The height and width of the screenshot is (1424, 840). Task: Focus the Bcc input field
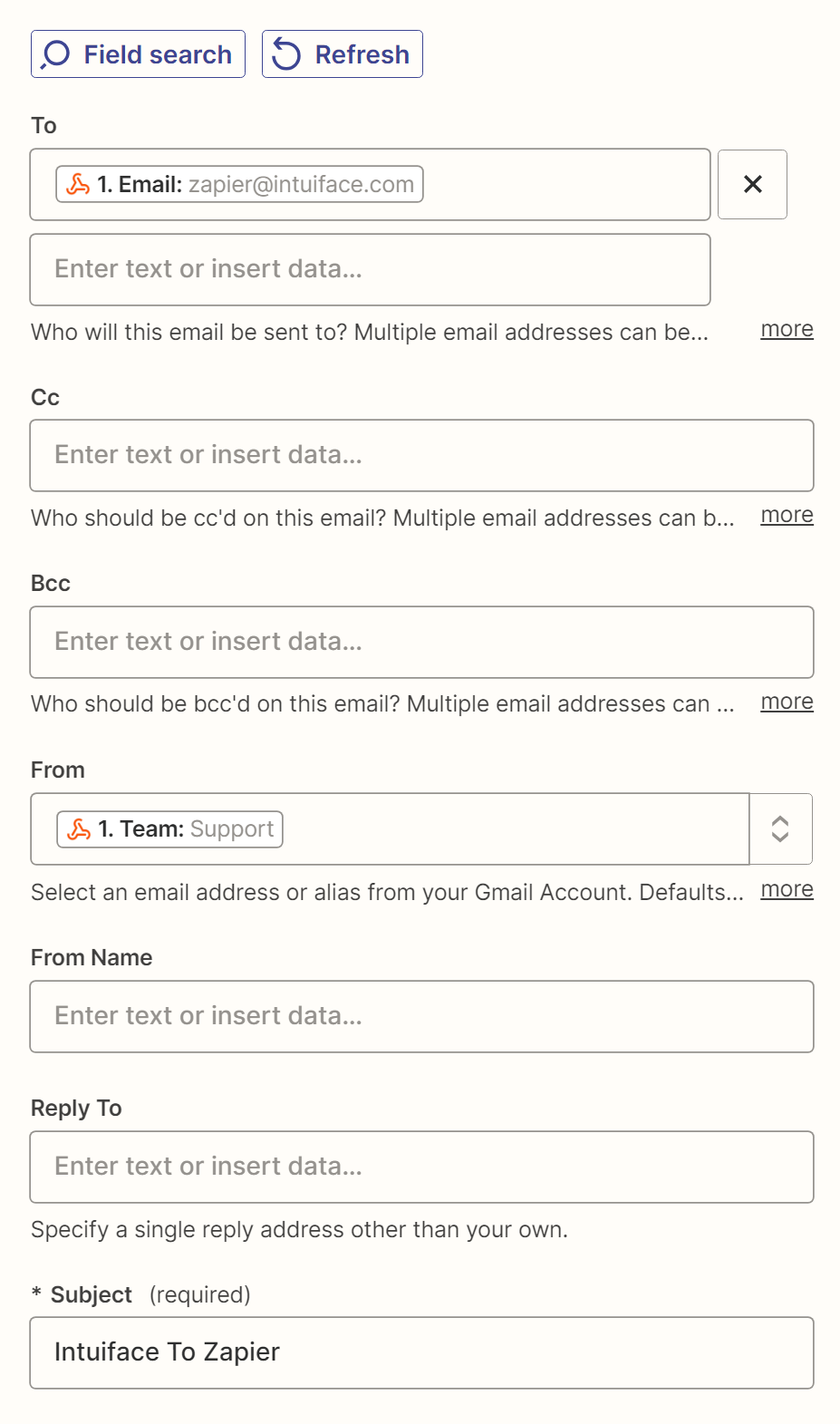point(421,643)
